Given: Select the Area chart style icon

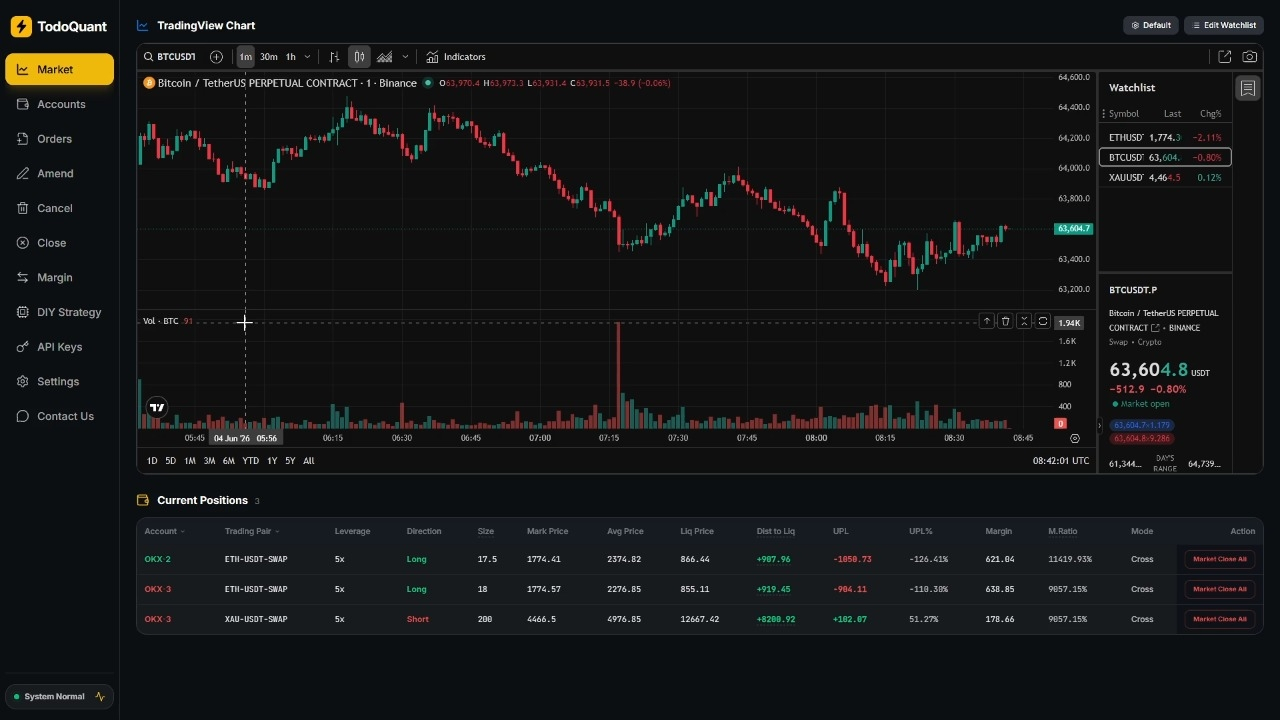Looking at the screenshot, I should pyautogui.click(x=384, y=57).
